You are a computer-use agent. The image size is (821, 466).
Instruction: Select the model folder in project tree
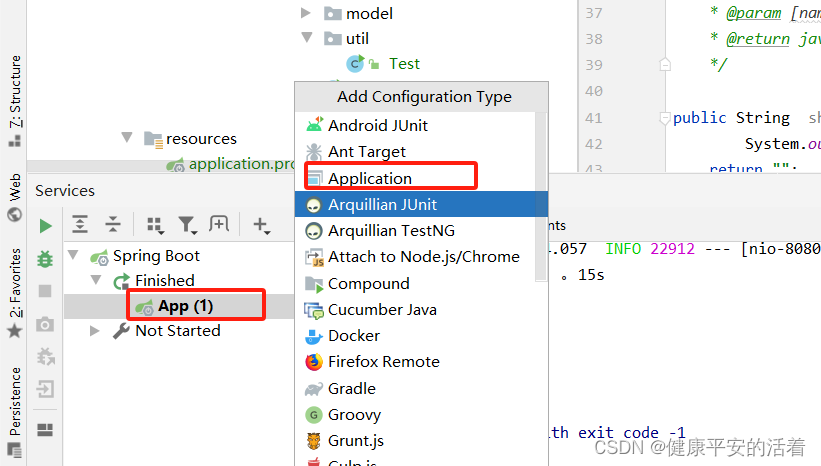tap(358, 14)
